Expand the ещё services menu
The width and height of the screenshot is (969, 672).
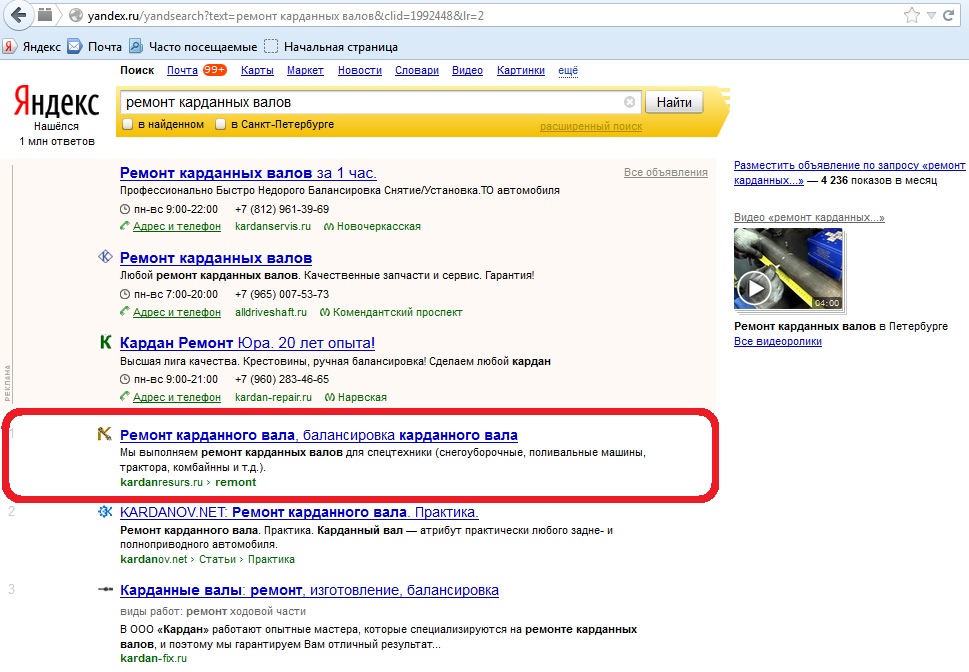click(x=568, y=70)
